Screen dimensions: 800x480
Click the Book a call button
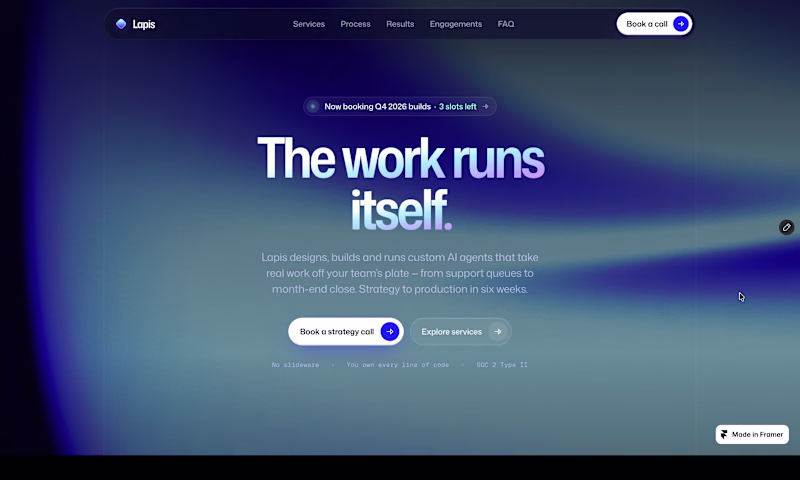[654, 24]
